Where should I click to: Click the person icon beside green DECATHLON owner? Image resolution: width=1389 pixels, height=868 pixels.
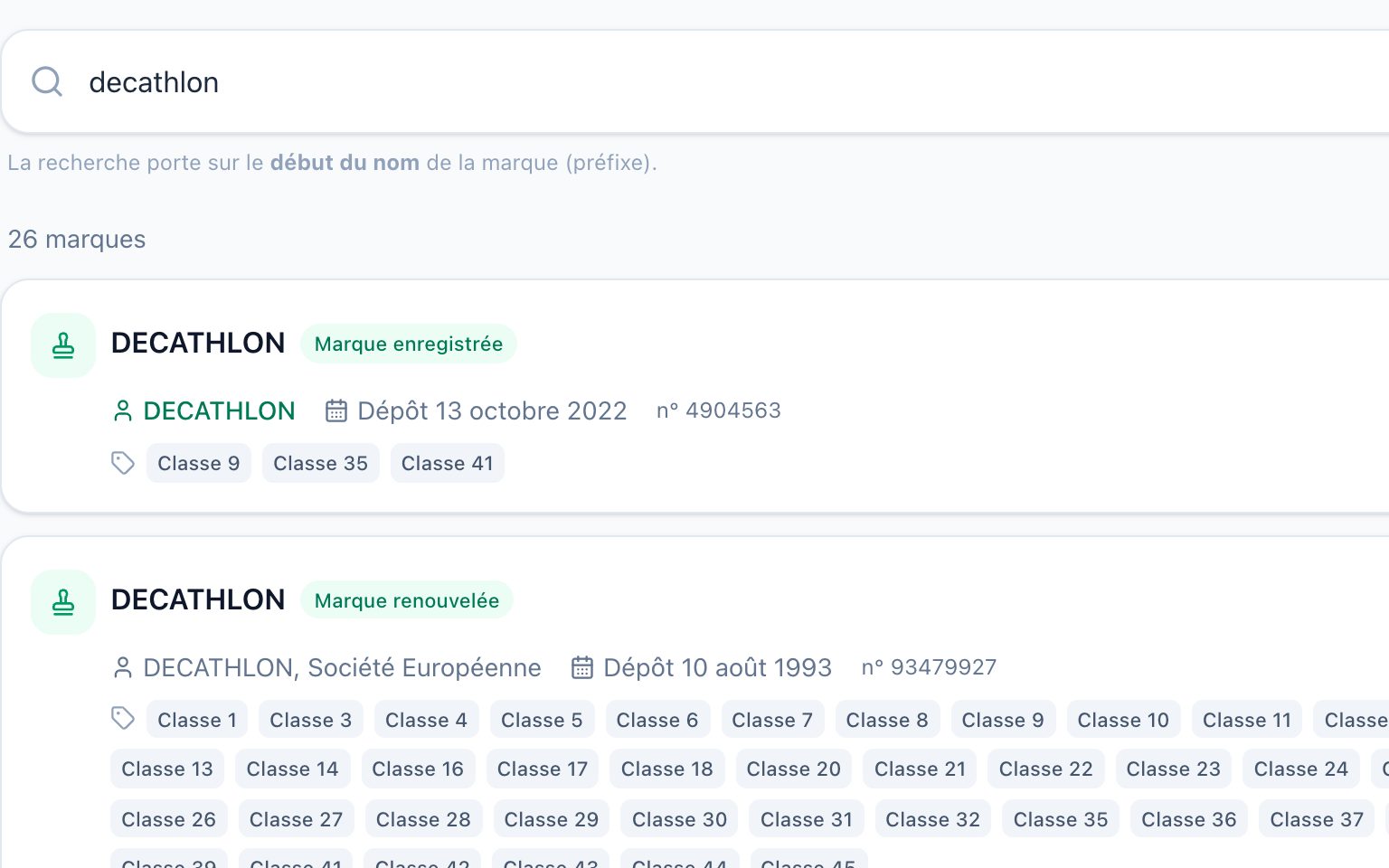click(123, 410)
